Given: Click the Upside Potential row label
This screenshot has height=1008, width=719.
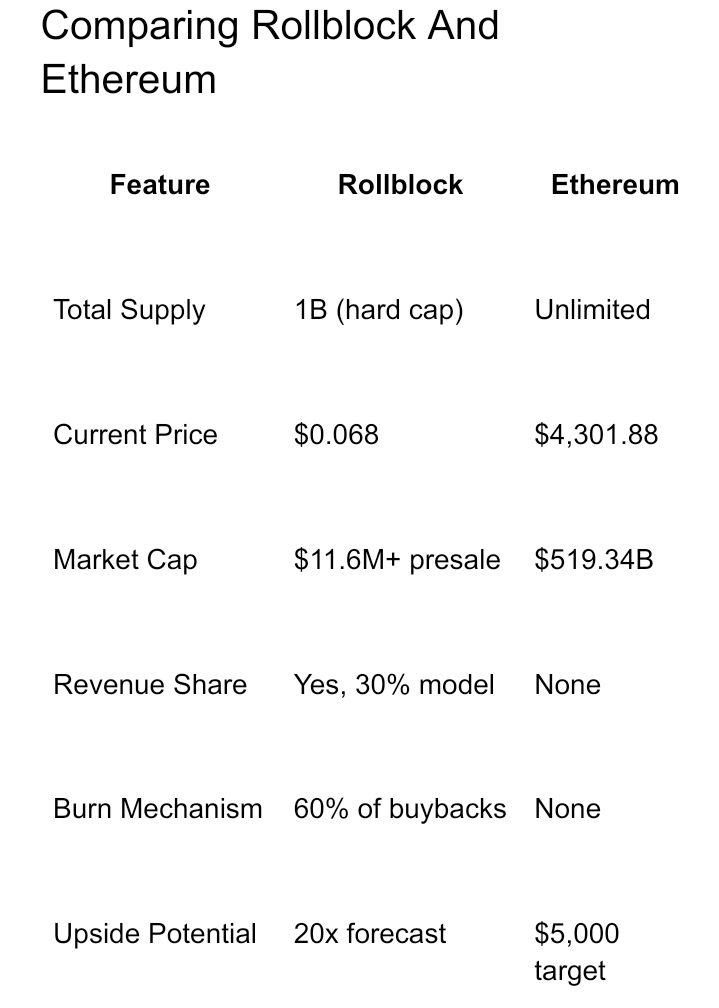Looking at the screenshot, I should (x=155, y=934).
